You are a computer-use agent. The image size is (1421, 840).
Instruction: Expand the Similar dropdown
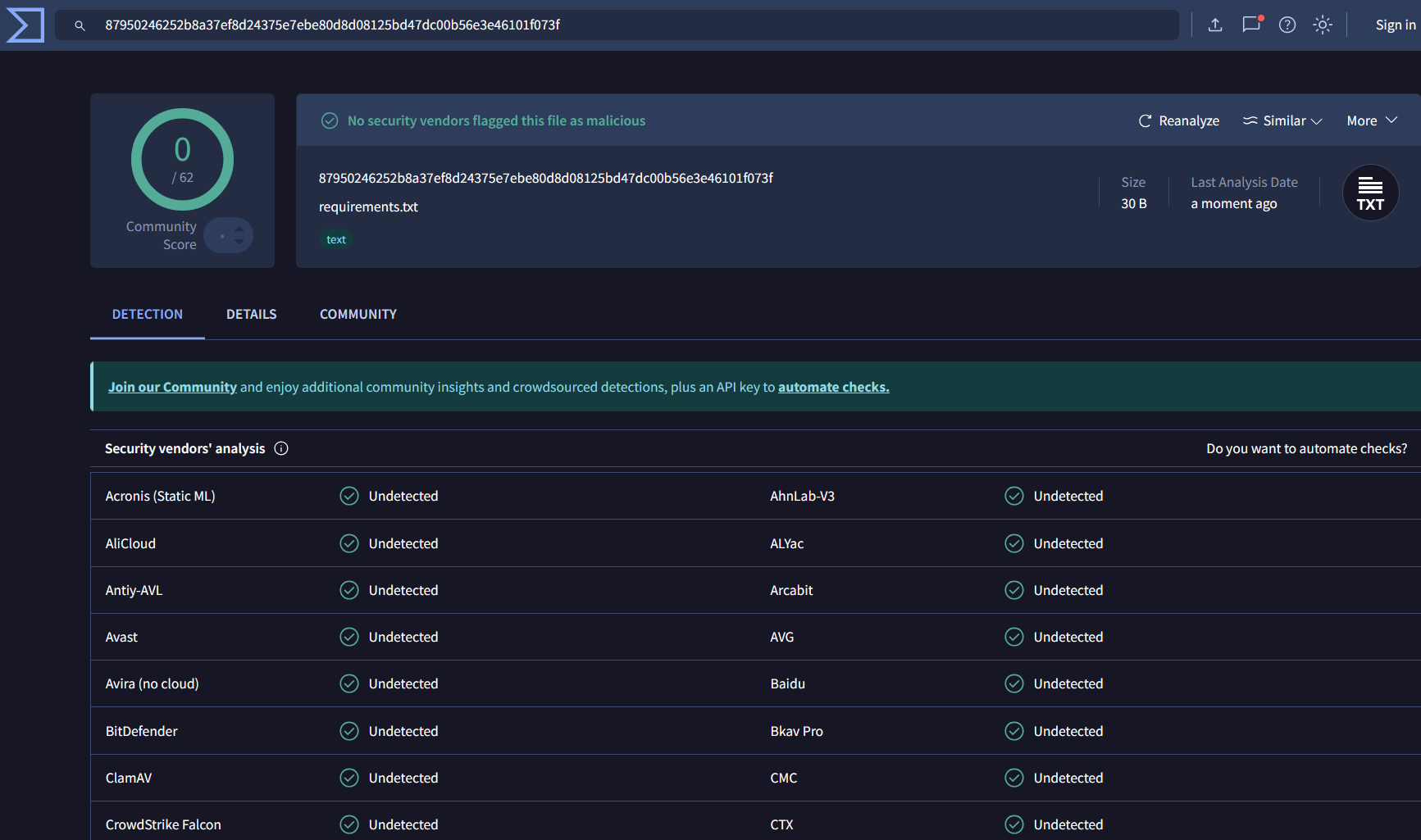(1282, 120)
